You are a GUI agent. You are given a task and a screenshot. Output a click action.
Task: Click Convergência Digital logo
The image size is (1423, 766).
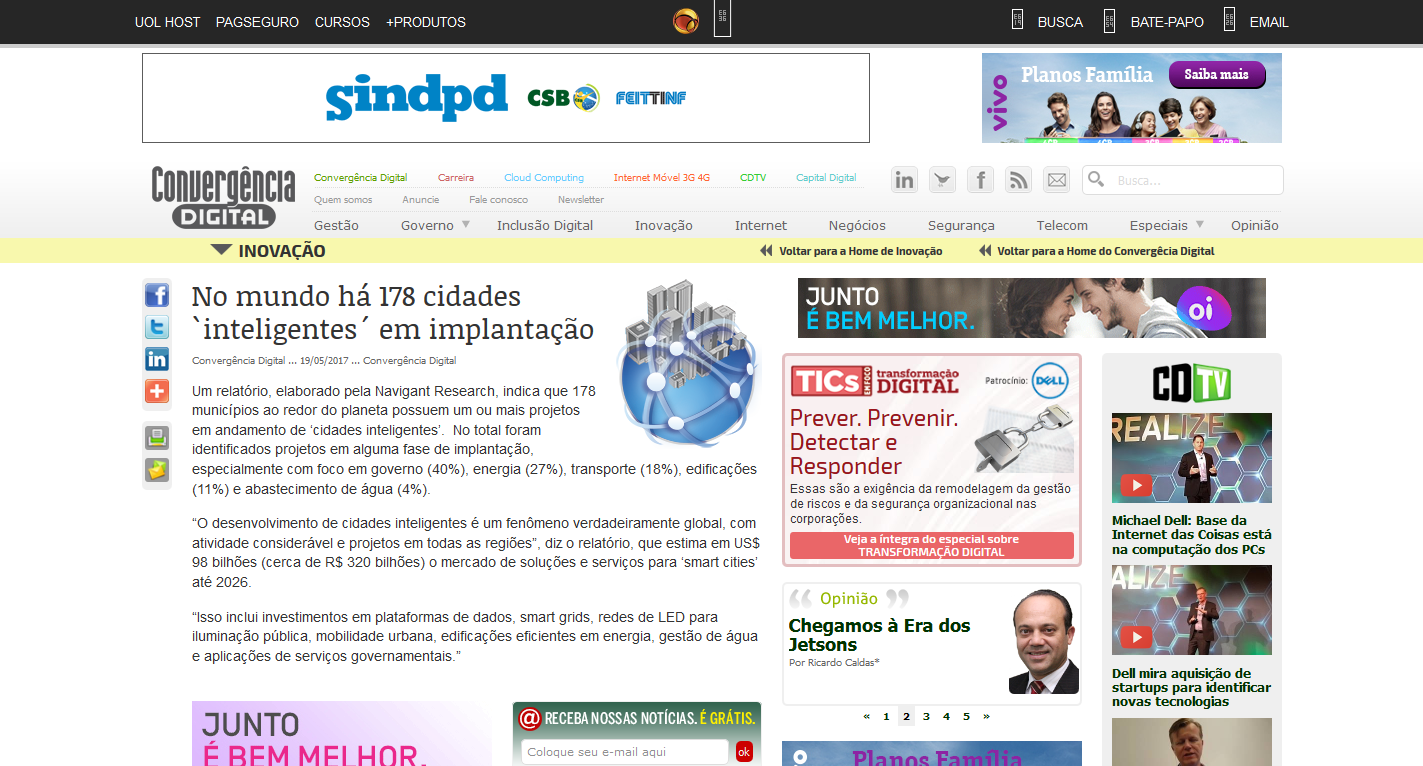(x=223, y=197)
